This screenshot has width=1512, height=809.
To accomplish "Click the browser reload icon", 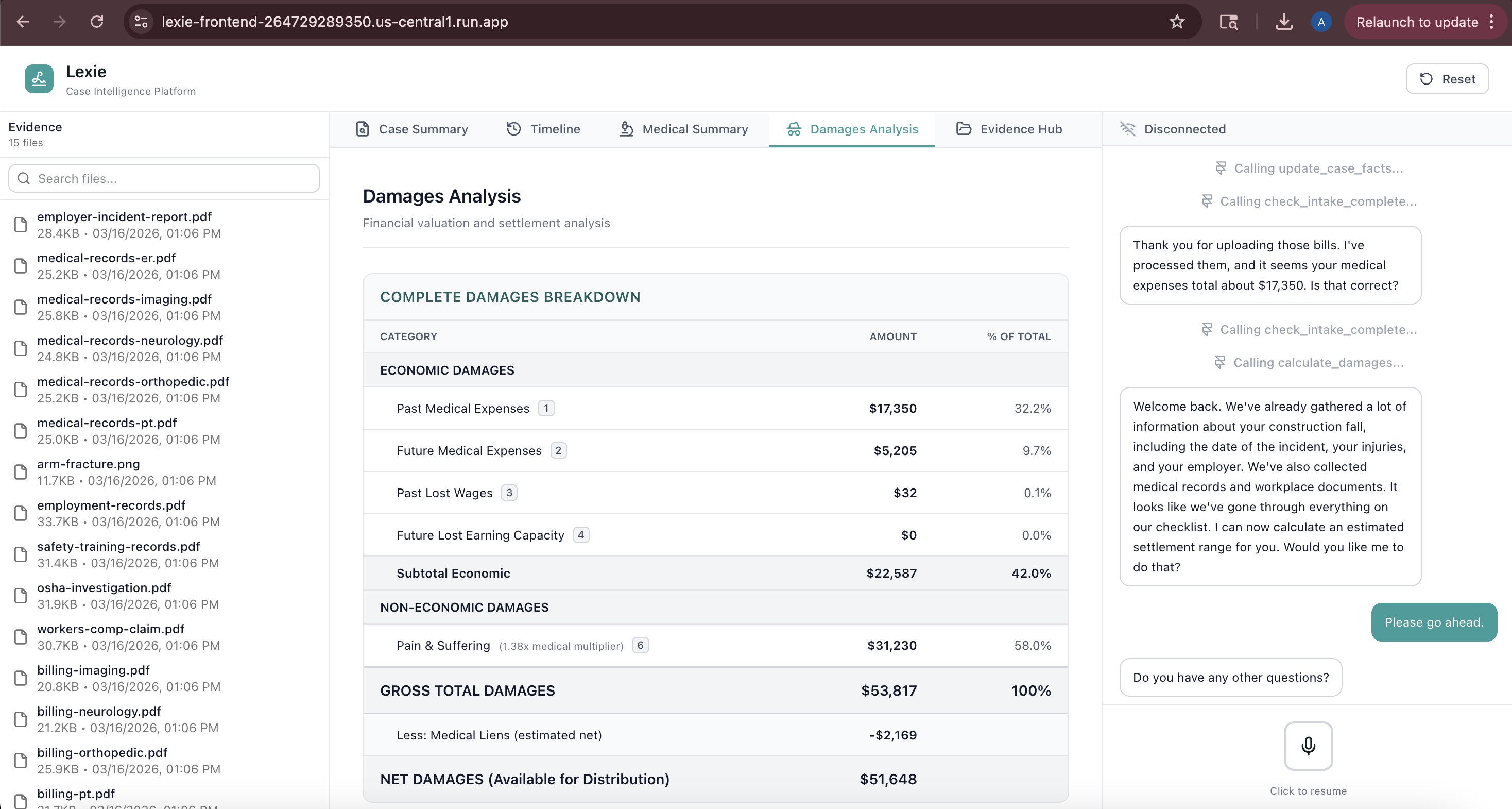I will tap(97, 22).
